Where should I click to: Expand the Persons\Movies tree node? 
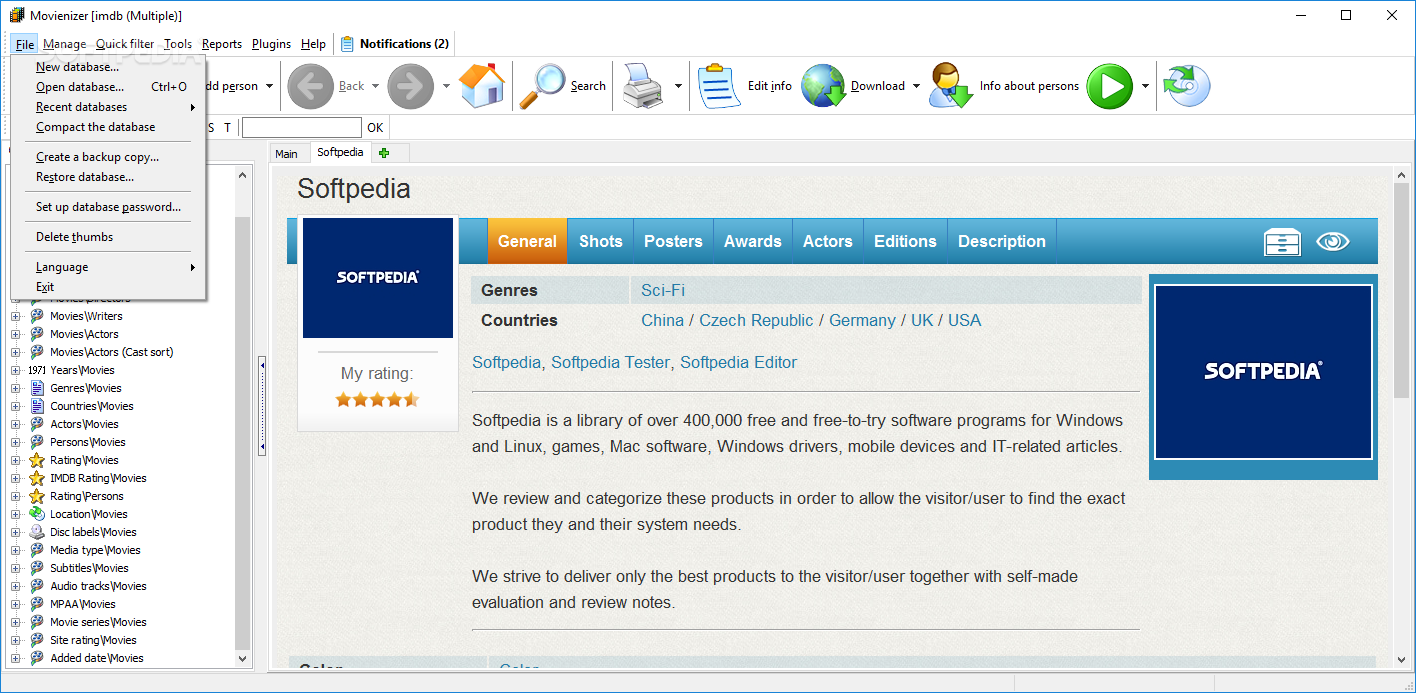[15, 442]
